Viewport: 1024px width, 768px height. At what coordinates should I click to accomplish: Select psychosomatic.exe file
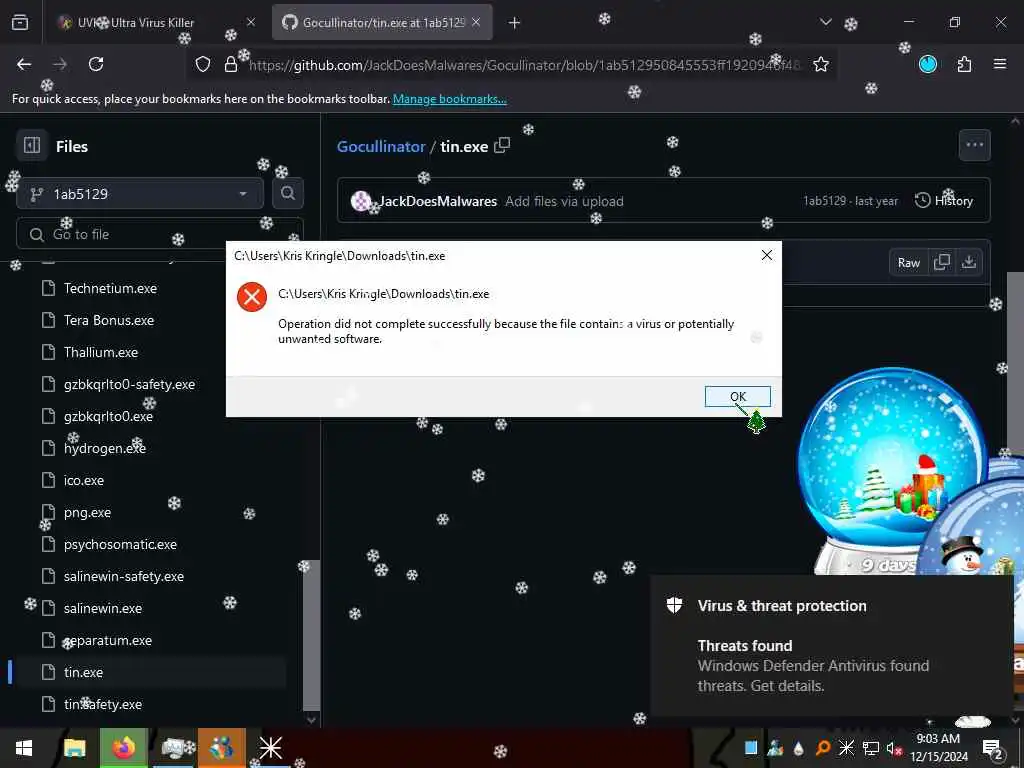[120, 544]
